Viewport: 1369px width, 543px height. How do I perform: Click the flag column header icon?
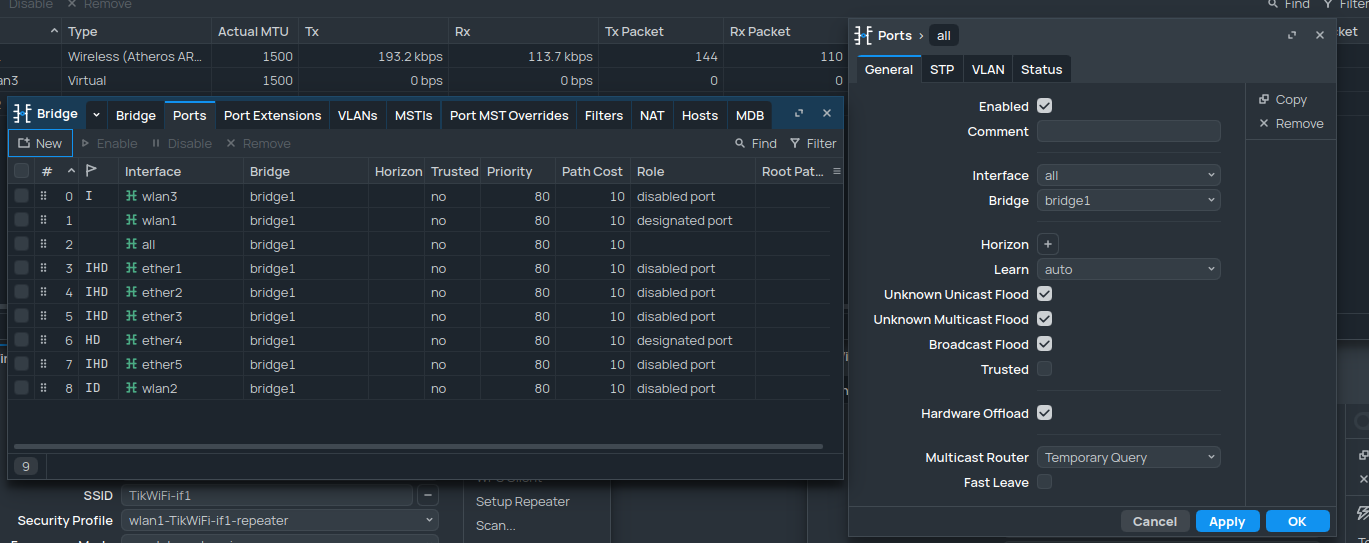(92, 171)
